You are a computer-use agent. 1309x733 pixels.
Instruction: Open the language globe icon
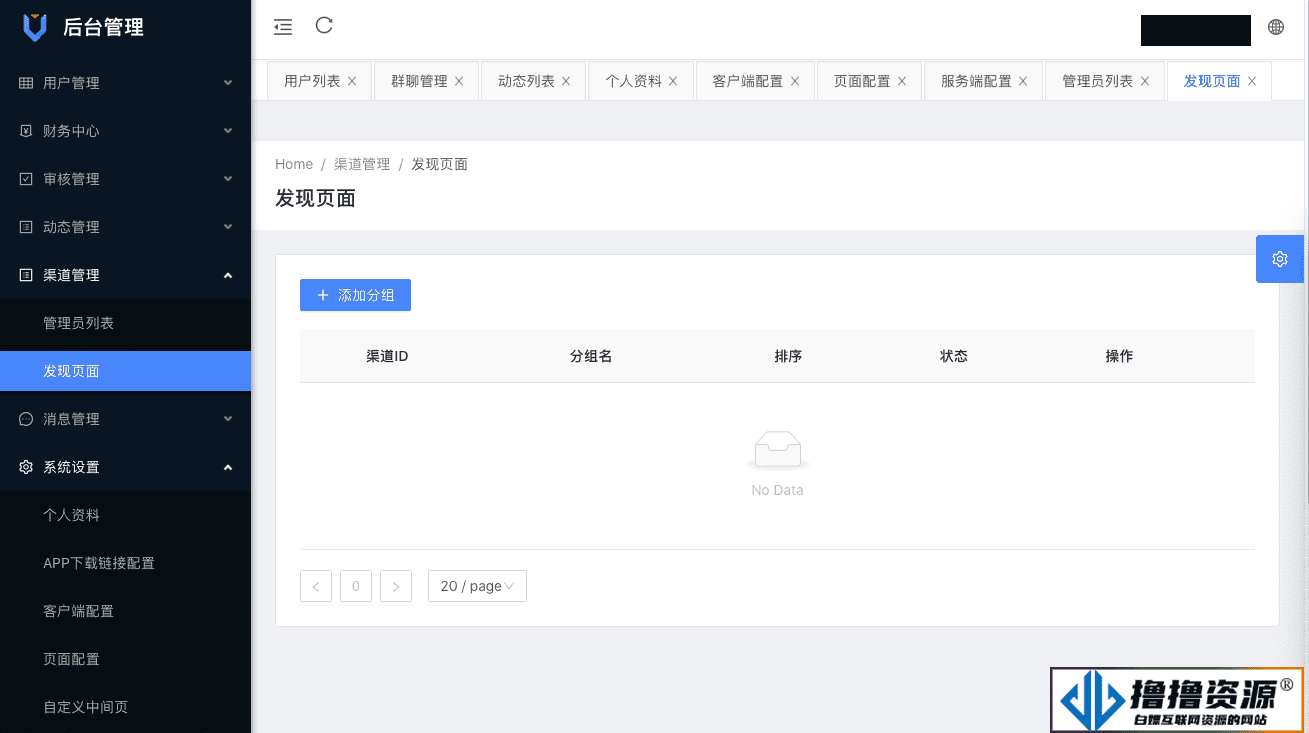(x=1276, y=27)
